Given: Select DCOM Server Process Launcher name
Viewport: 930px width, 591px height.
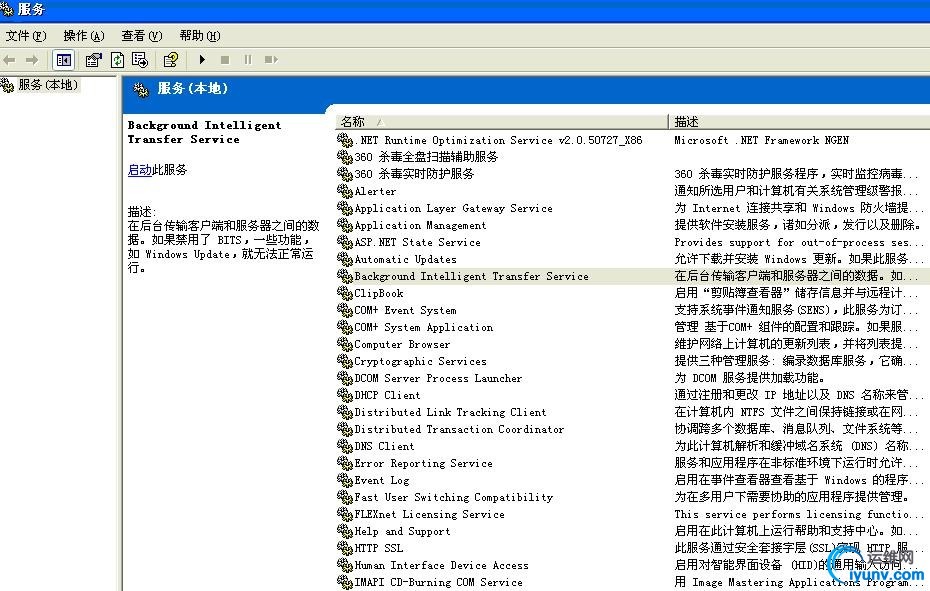Looking at the screenshot, I should [x=438, y=378].
